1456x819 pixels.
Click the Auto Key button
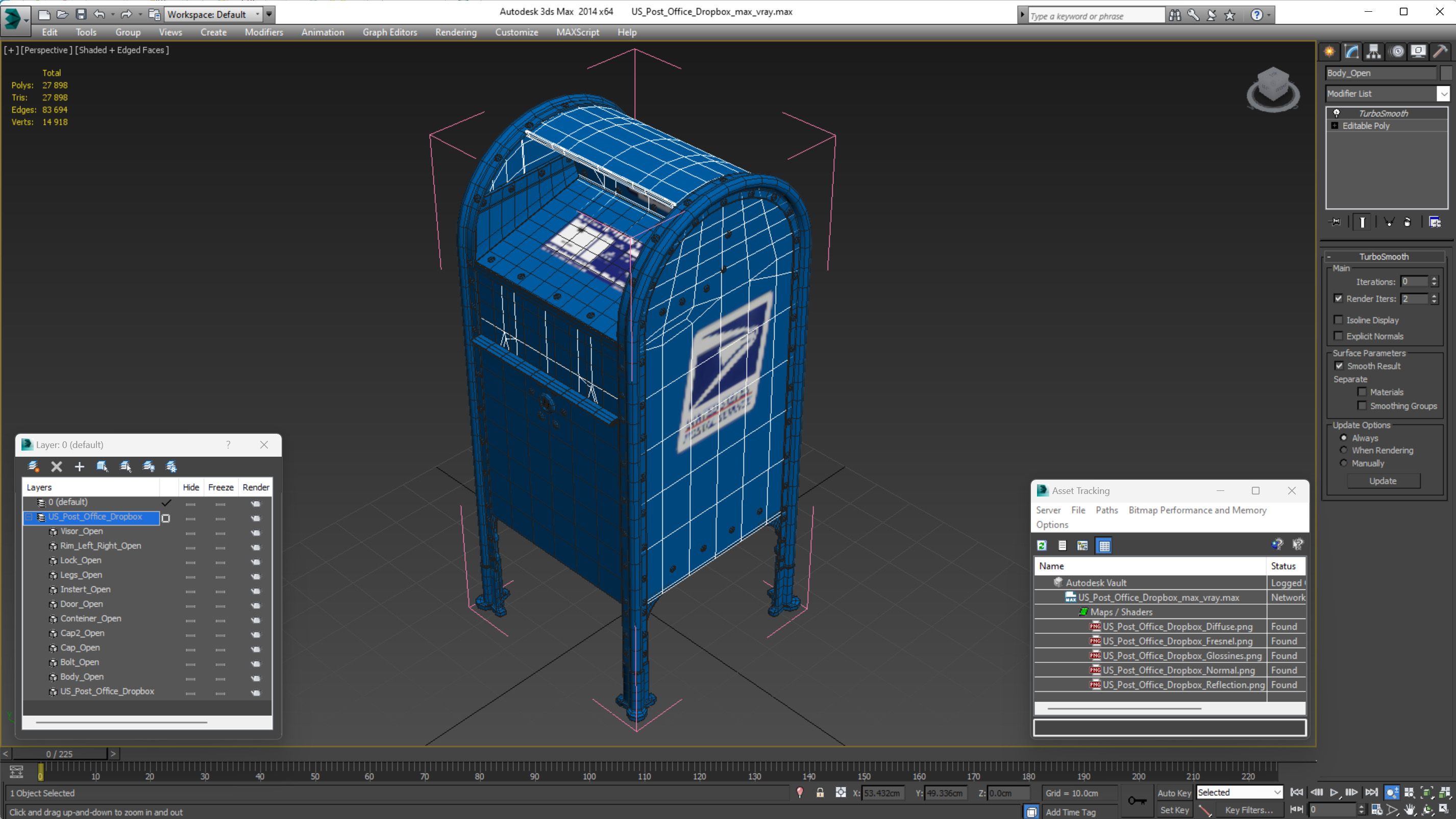[1173, 792]
